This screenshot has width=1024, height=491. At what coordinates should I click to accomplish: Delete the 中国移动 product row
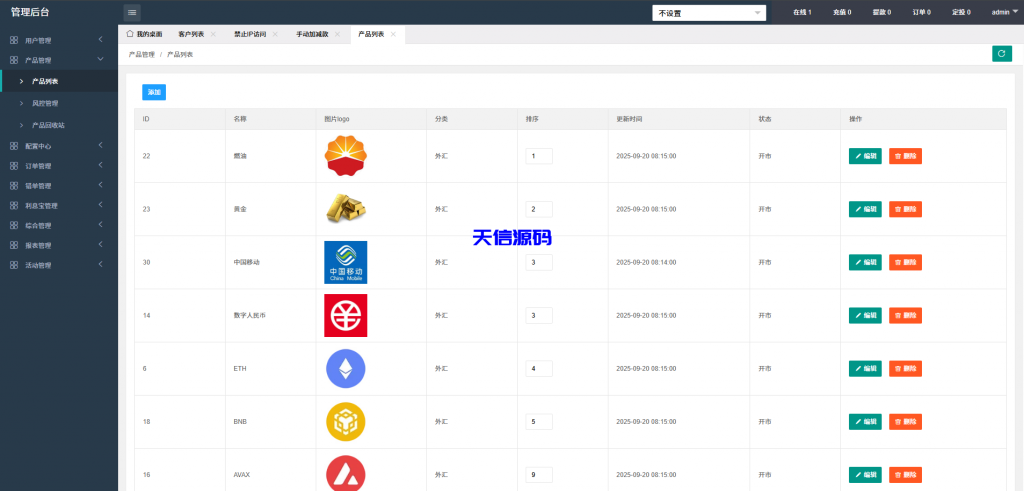click(905, 262)
